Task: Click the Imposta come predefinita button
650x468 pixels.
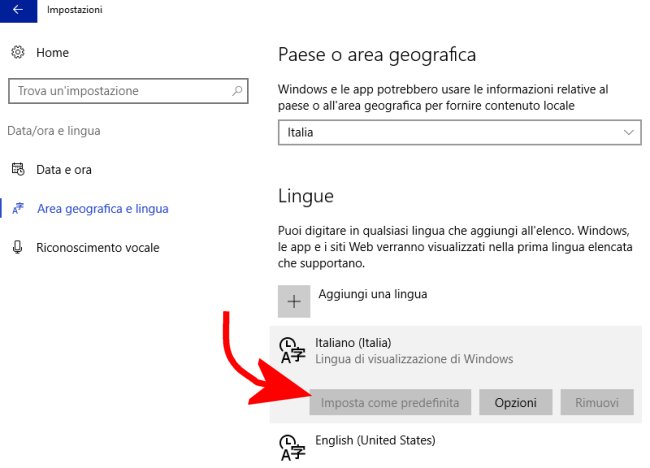Action: pos(390,402)
